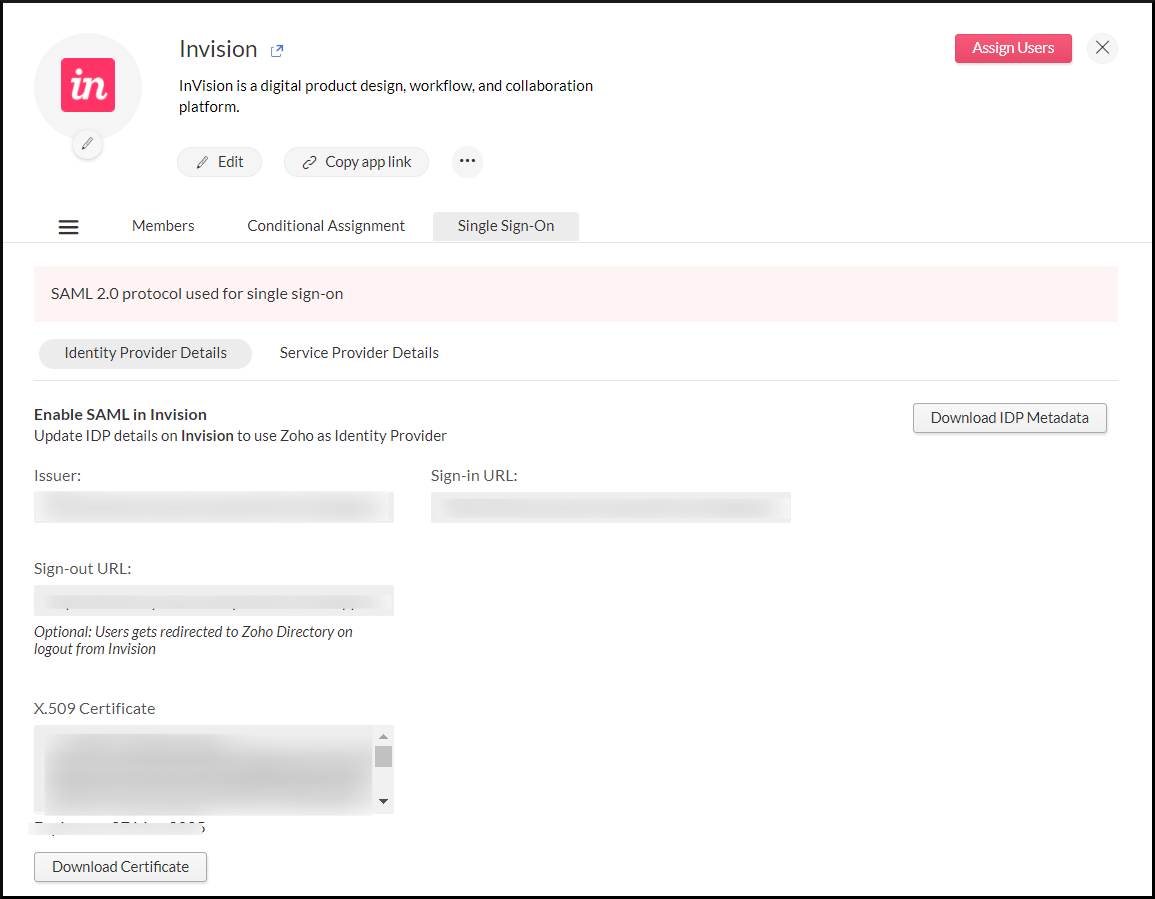Click the pencil icon in Edit button
The width and height of the screenshot is (1155, 899).
202,162
